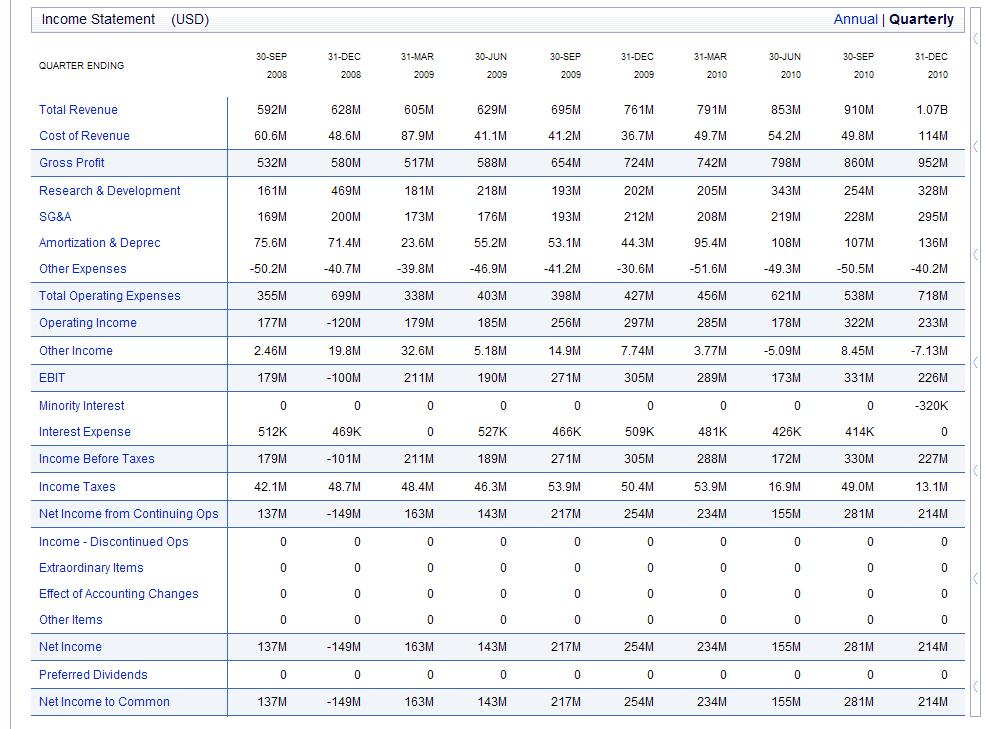The height and width of the screenshot is (729, 985).
Task: Click the topmost chevron on right edge
Action: [975, 39]
